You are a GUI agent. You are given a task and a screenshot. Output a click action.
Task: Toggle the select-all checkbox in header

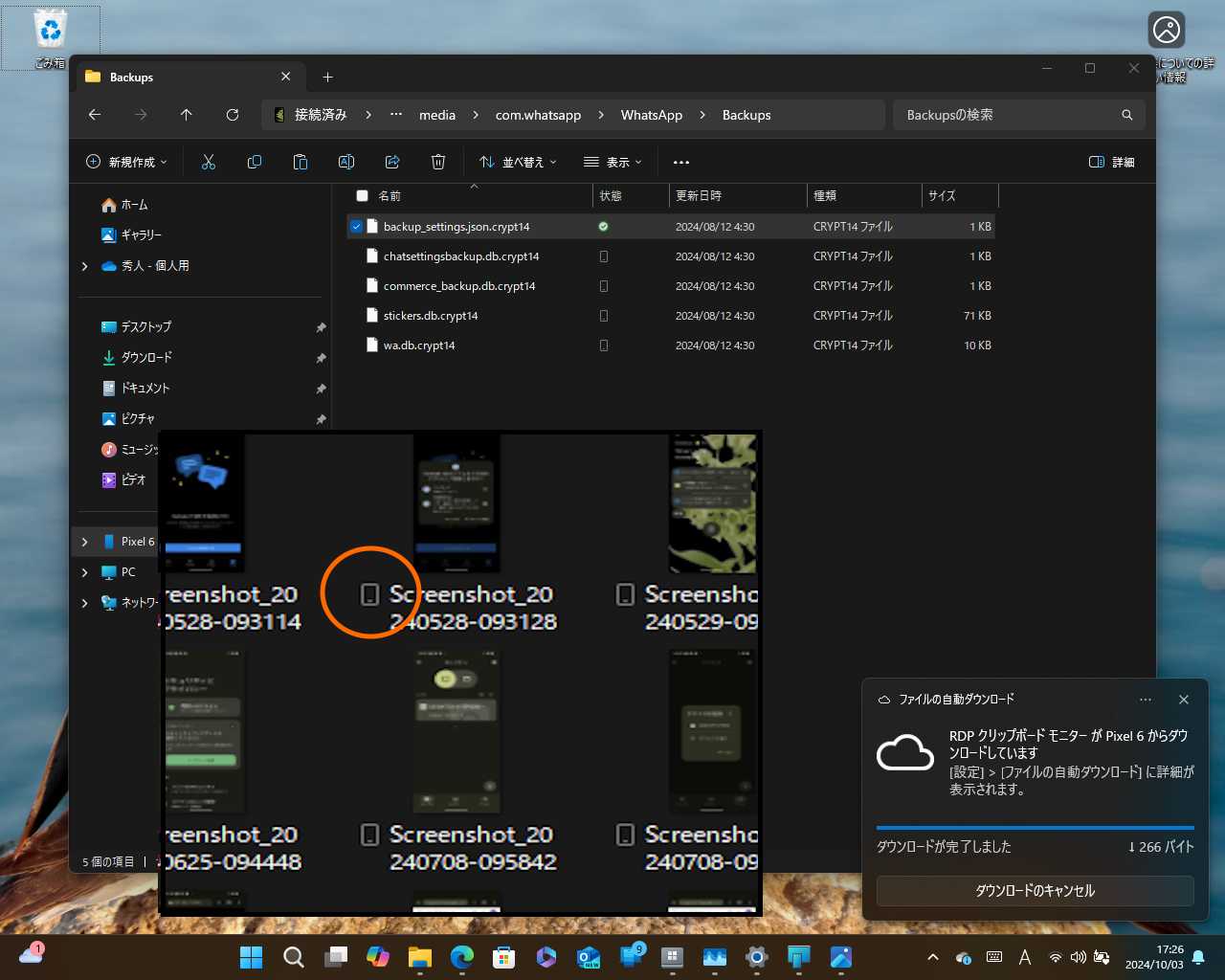[362, 195]
